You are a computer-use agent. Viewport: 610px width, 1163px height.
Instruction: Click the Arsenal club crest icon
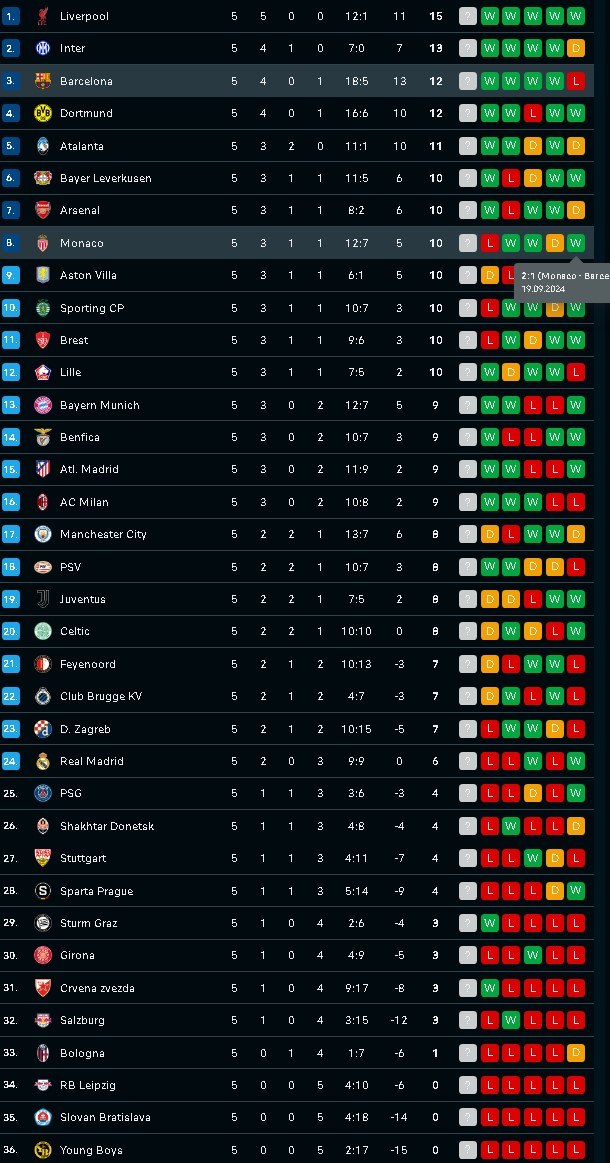[43, 211]
